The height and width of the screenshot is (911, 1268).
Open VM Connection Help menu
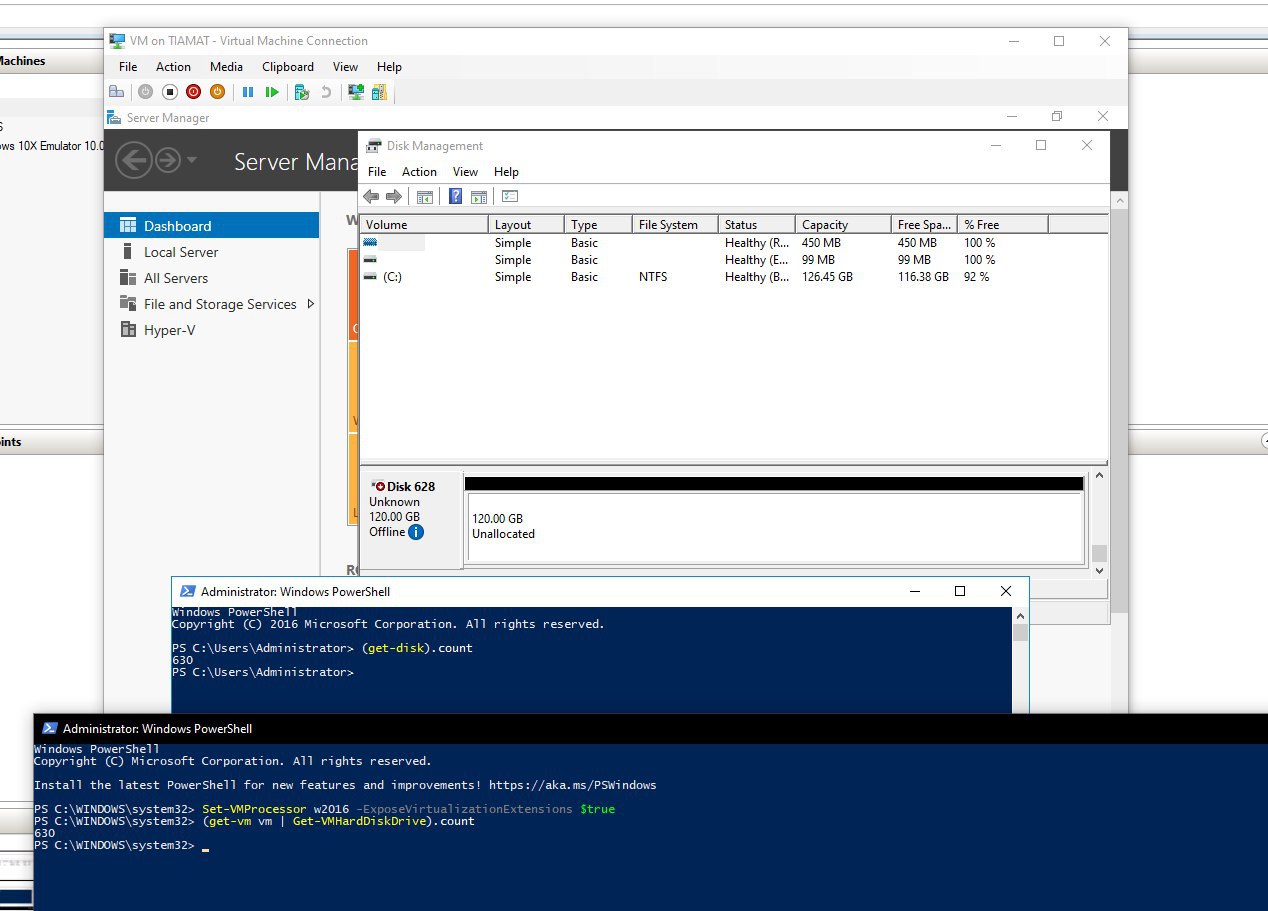(389, 67)
